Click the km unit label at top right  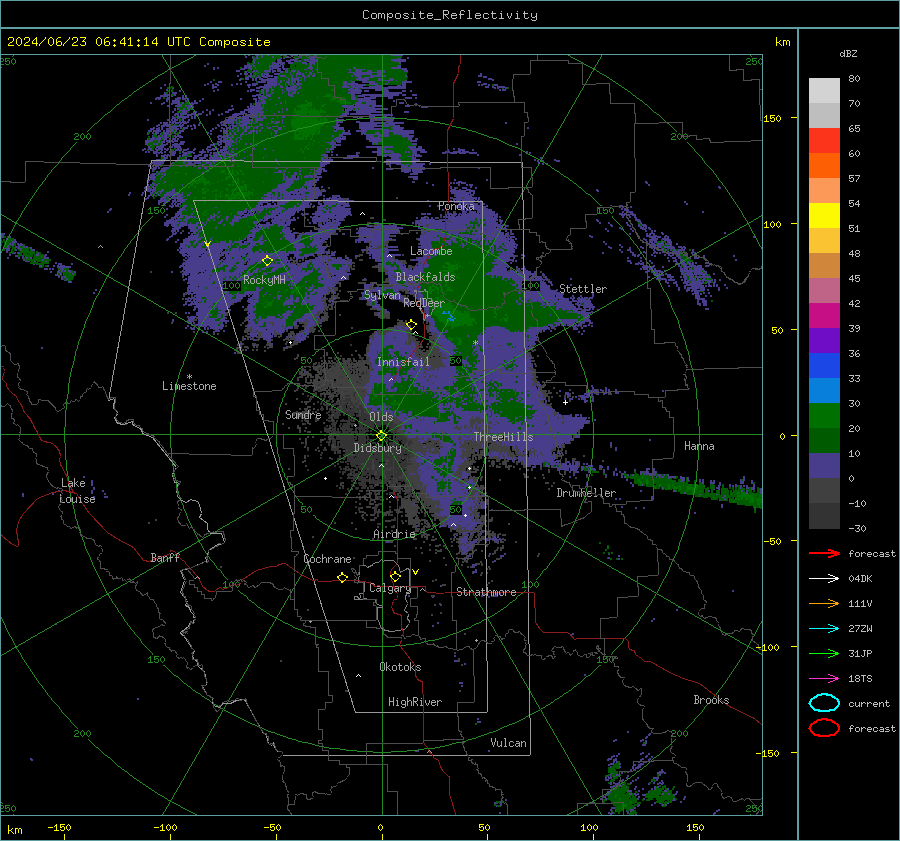(782, 42)
